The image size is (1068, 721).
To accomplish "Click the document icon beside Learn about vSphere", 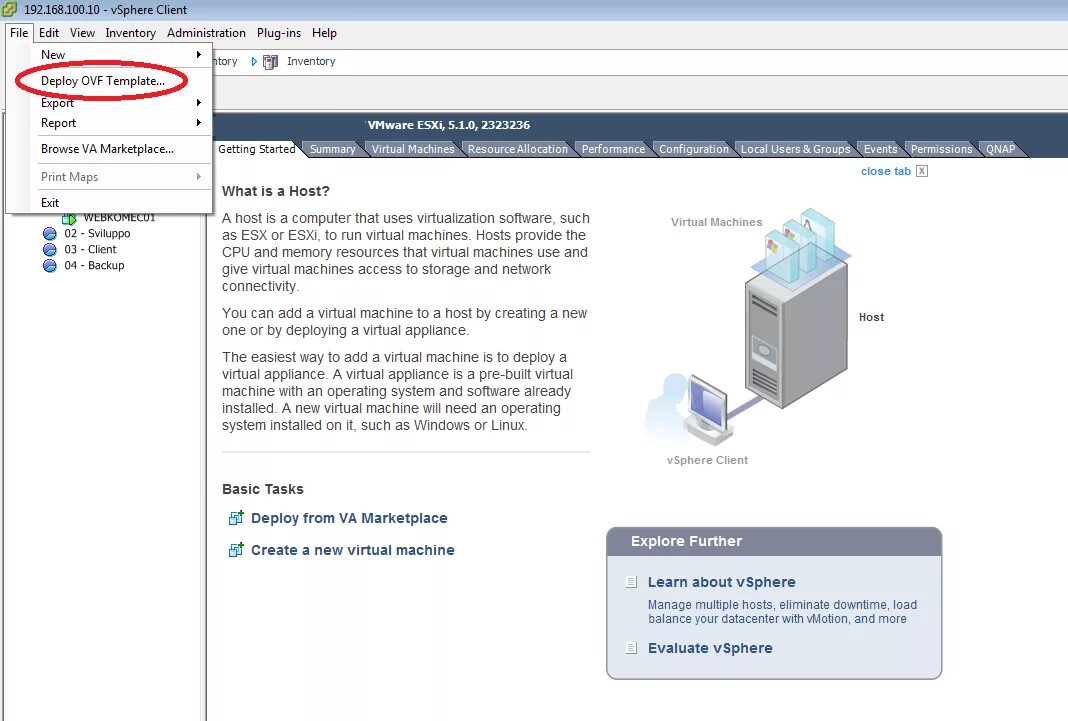I will (631, 582).
